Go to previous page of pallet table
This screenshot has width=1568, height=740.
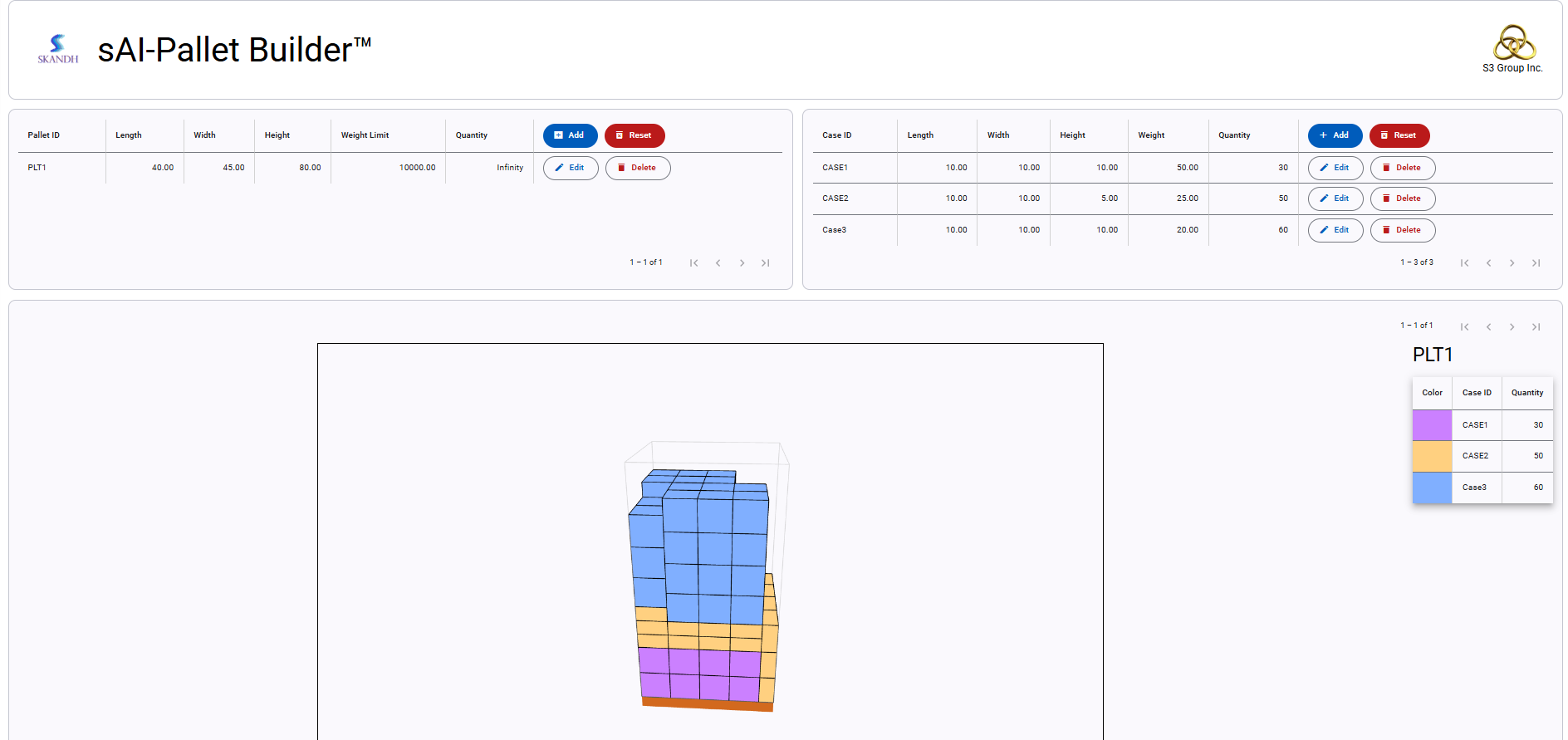[718, 263]
